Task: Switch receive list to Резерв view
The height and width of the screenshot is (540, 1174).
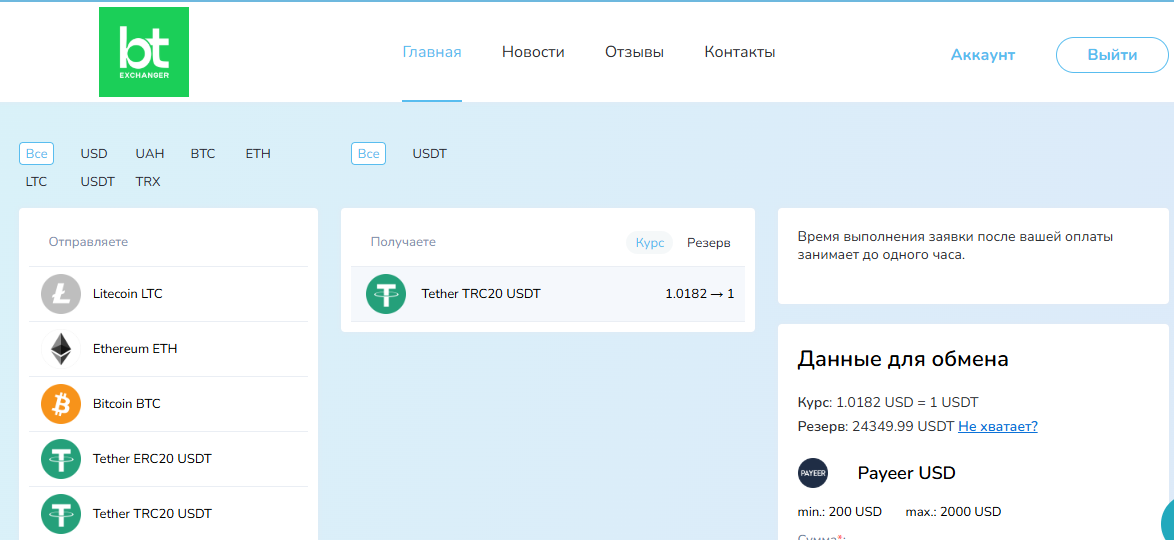Action: (709, 243)
